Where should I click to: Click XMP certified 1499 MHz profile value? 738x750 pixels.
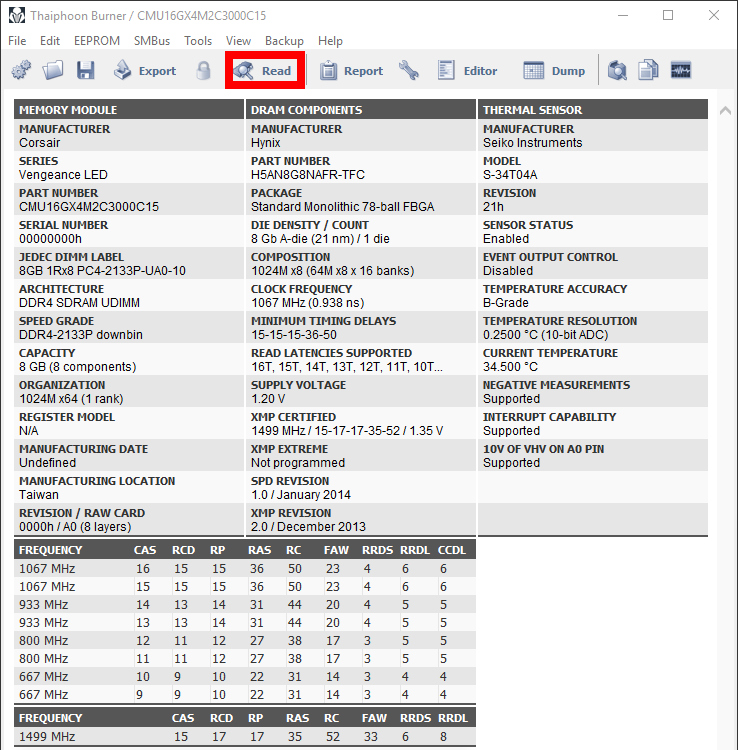click(x=347, y=431)
